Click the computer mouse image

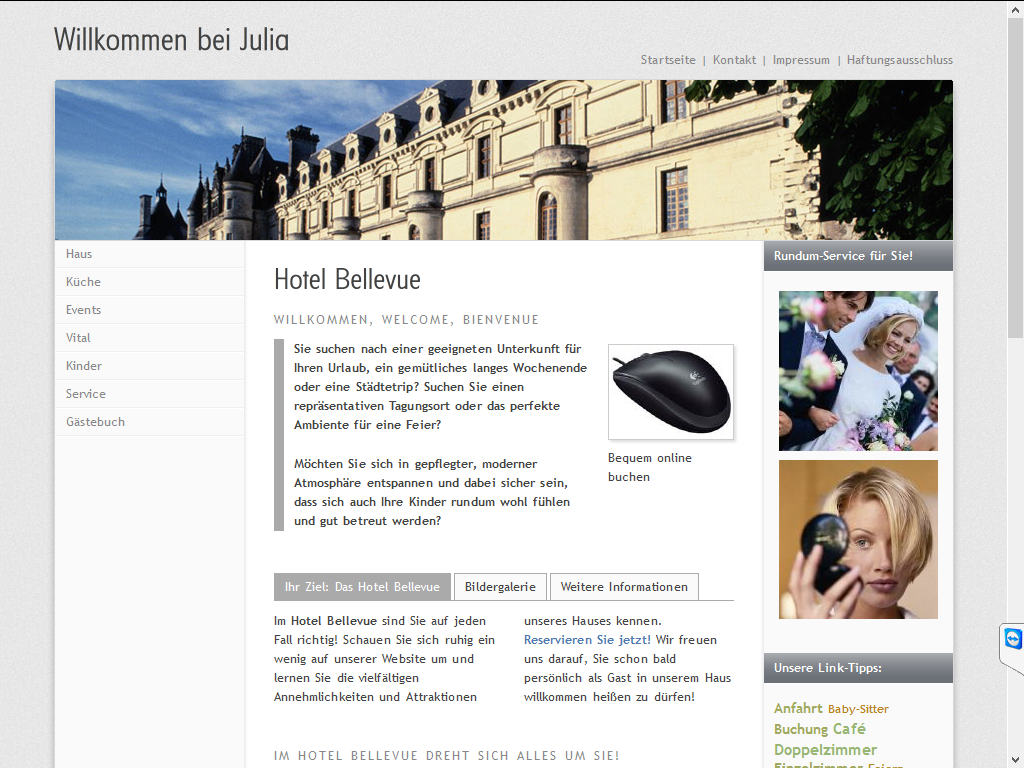pyautogui.click(x=671, y=392)
